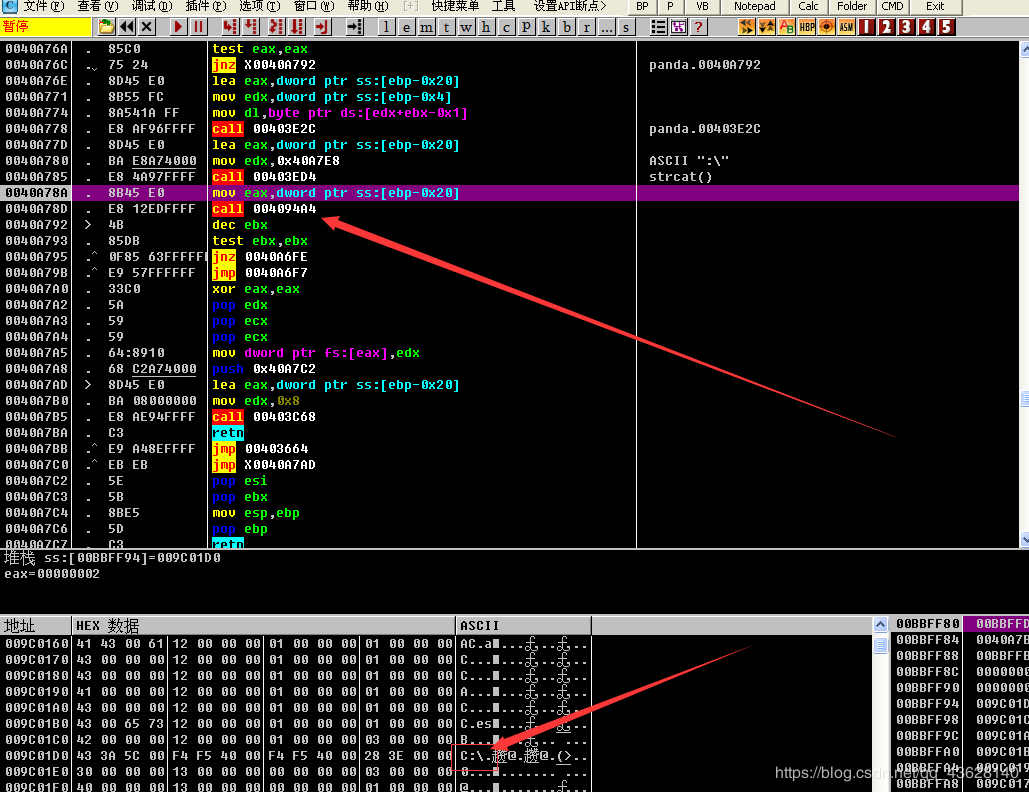Click the Go to address arrow icon

click(x=354, y=27)
